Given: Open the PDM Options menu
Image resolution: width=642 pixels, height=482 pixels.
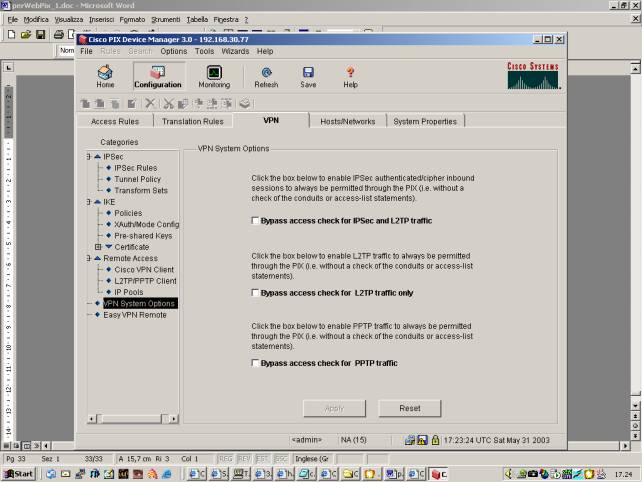Looking at the screenshot, I should (x=174, y=51).
